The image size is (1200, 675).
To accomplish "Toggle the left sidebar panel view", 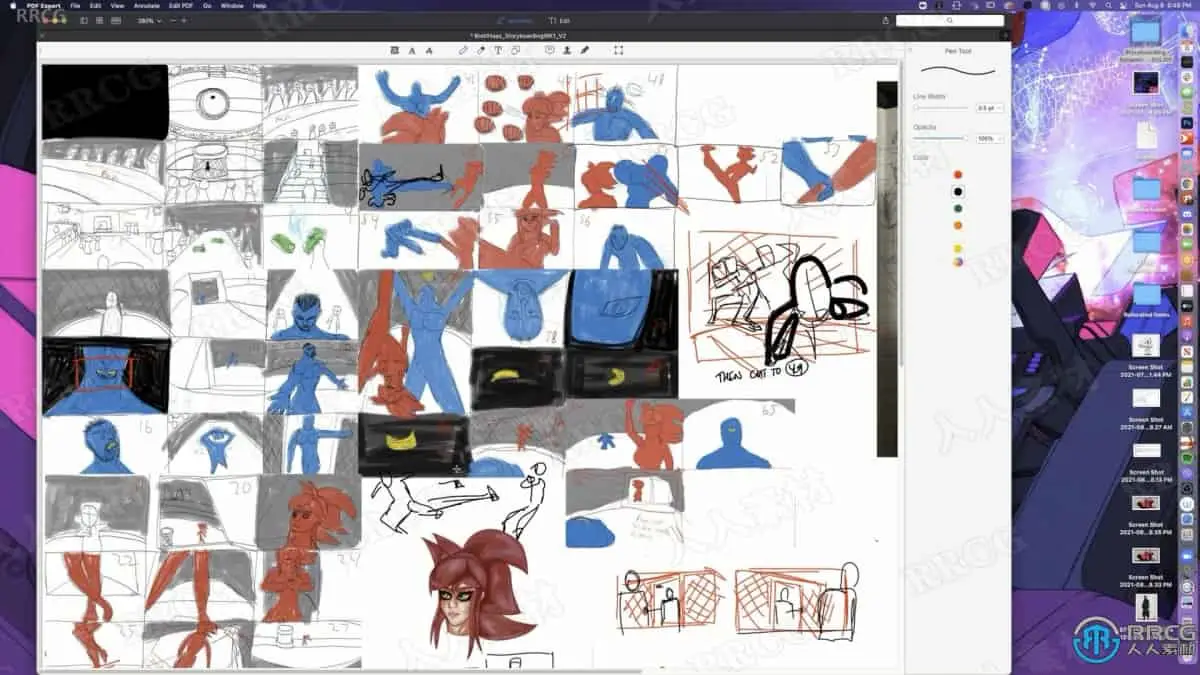I will (84, 20).
